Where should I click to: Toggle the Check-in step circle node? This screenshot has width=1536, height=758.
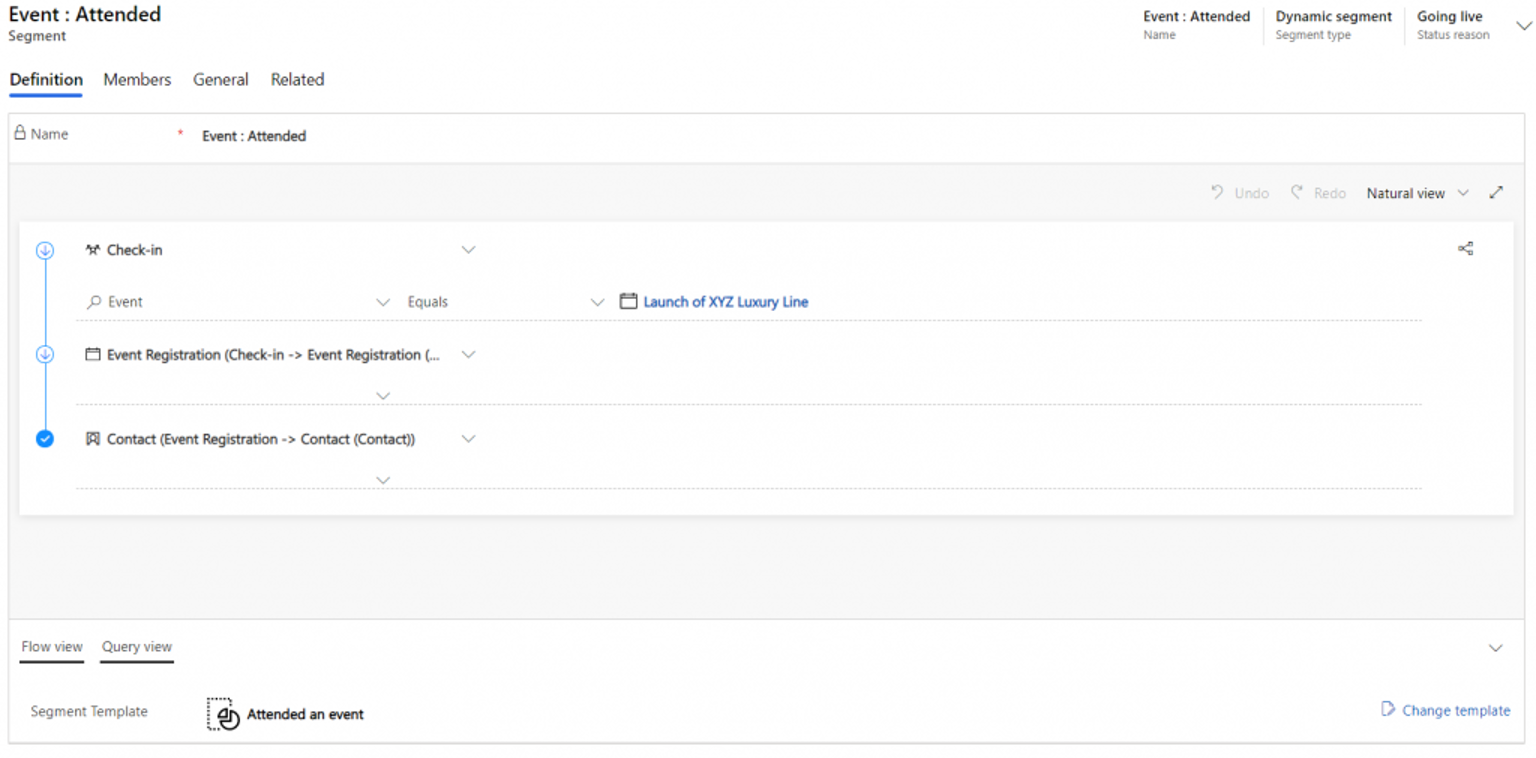45,250
